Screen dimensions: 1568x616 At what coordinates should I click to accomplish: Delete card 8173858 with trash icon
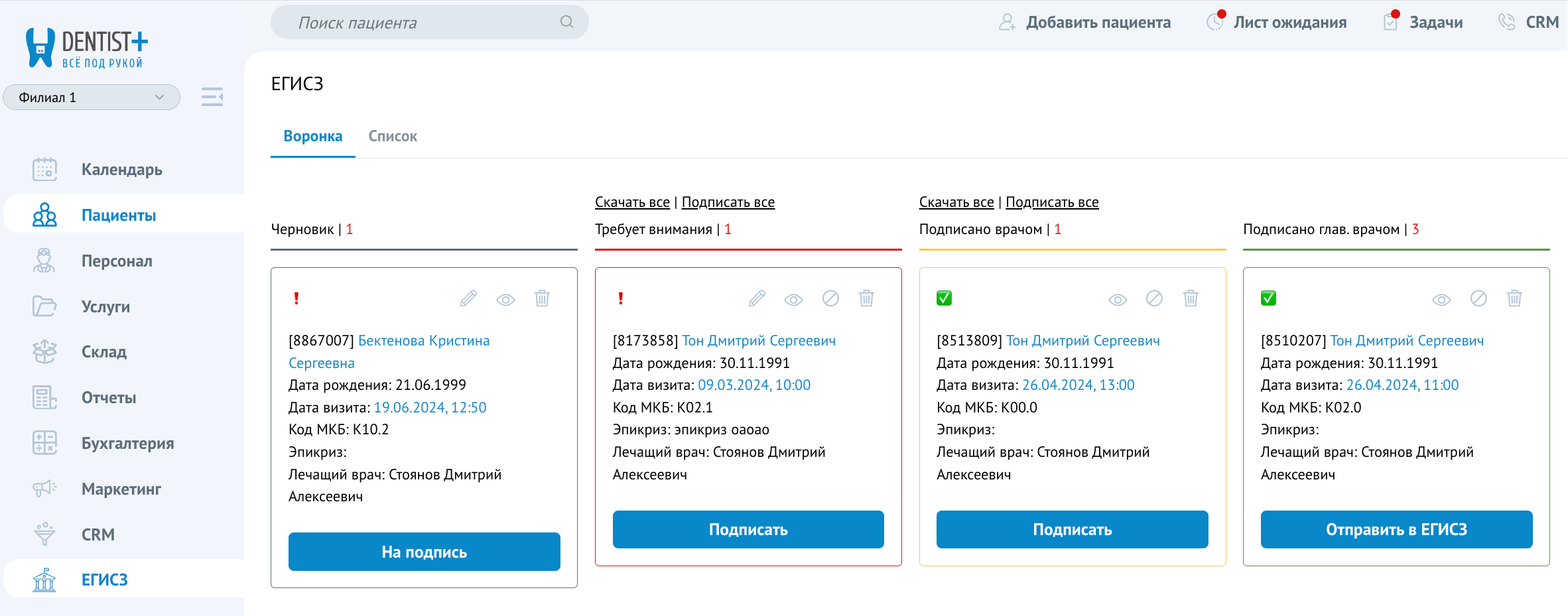pos(866,298)
